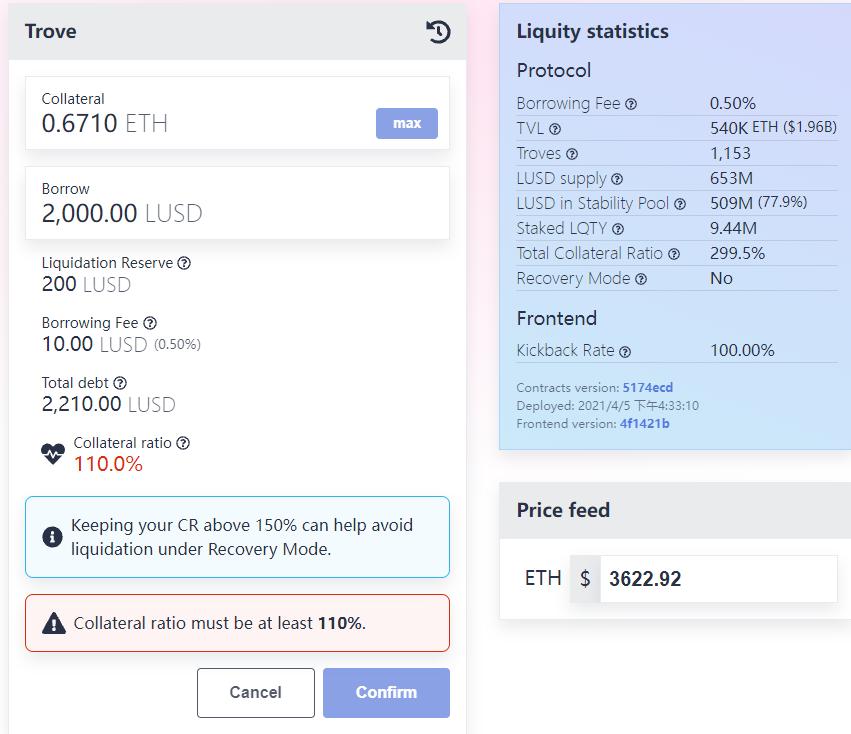Edit the ETH price feed field
Image resolution: width=851 pixels, height=734 pixels.
pyautogui.click(x=718, y=579)
